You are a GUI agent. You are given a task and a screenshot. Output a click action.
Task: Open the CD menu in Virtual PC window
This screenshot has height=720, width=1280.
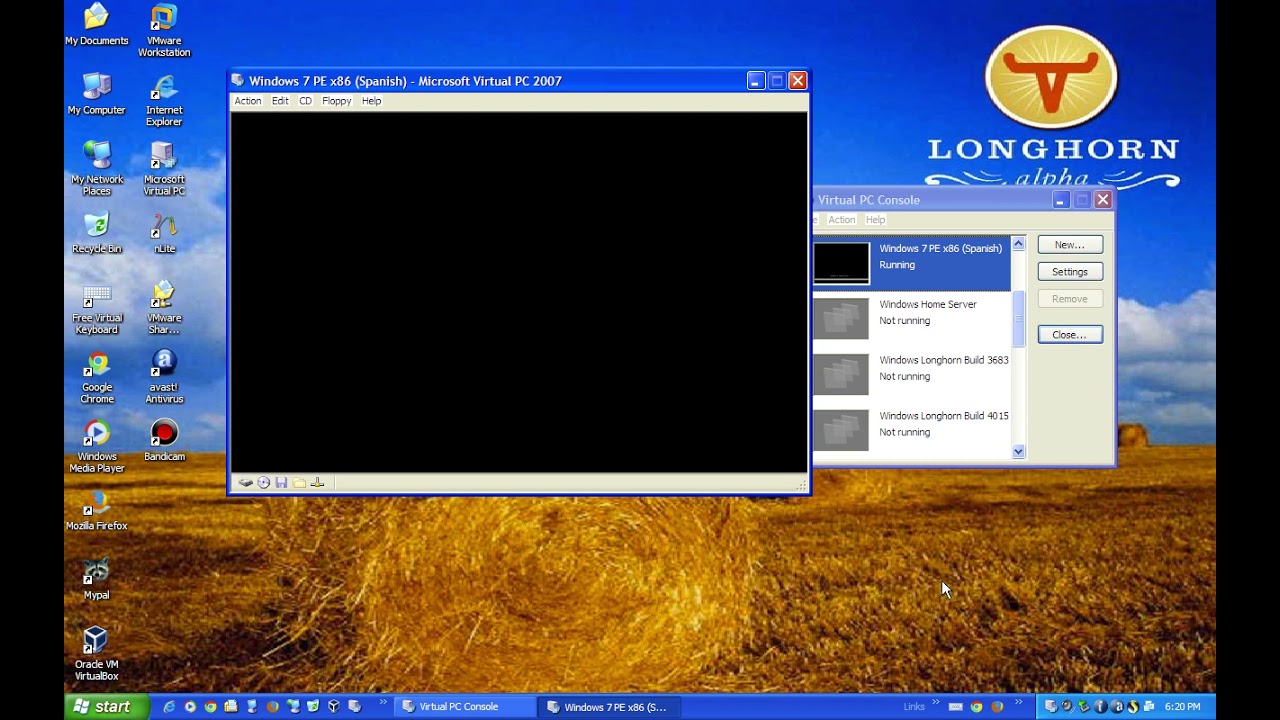pyautogui.click(x=305, y=101)
